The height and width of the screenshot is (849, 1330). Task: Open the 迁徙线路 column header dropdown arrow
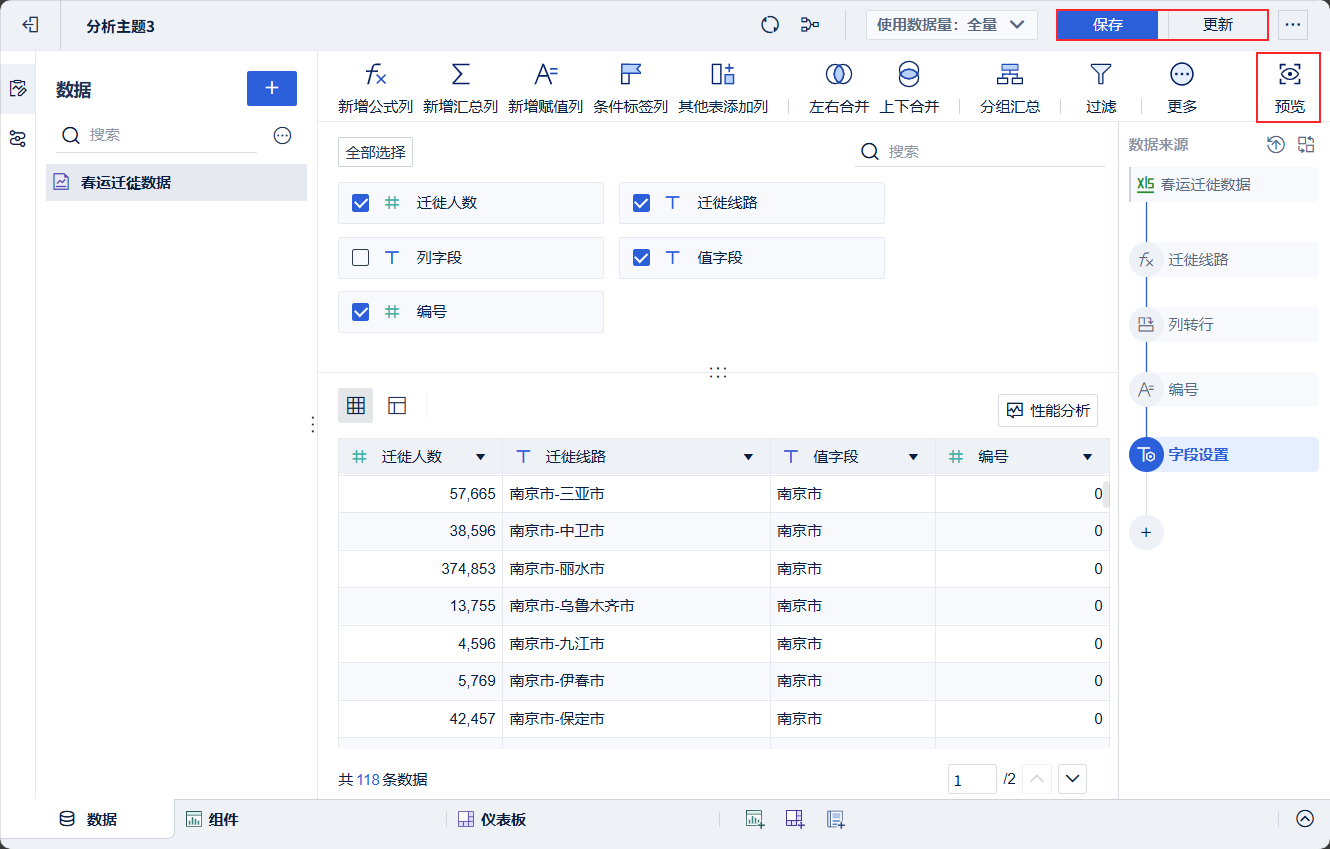748,457
